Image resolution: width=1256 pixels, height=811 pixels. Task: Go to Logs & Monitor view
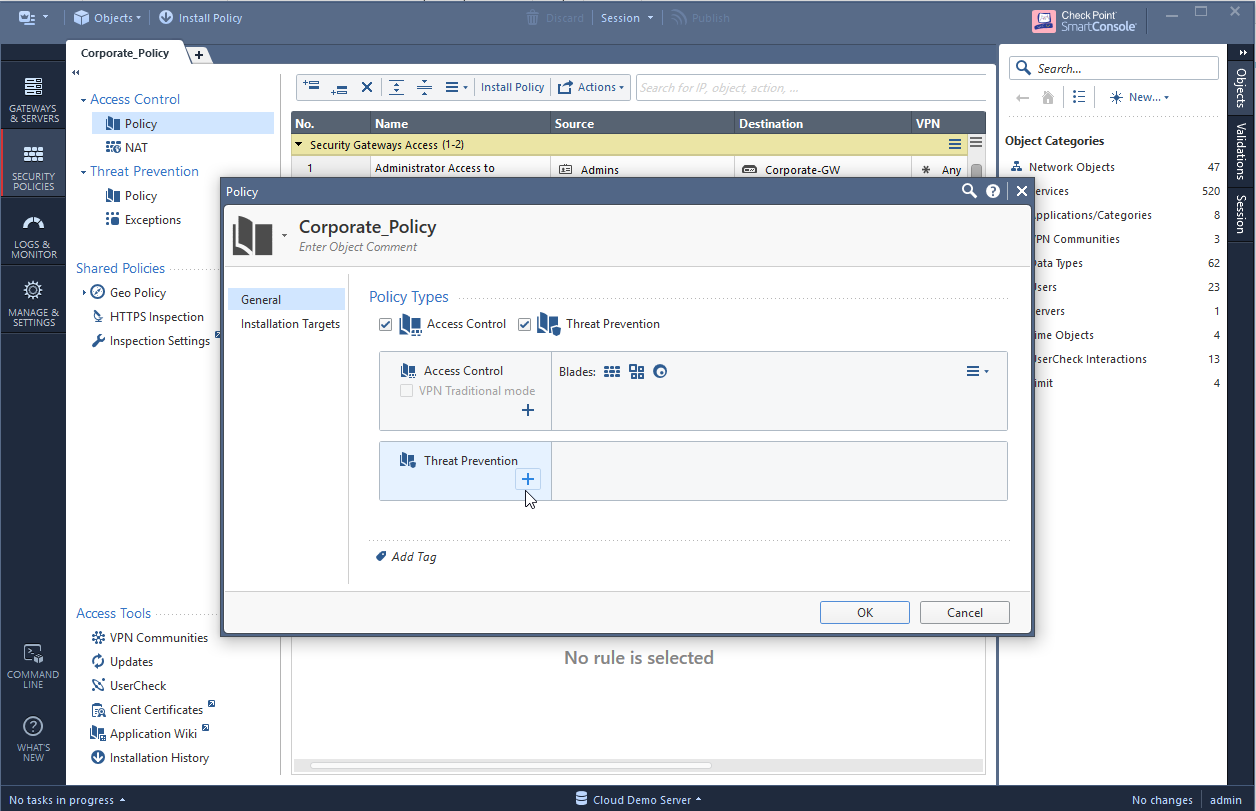(33, 237)
